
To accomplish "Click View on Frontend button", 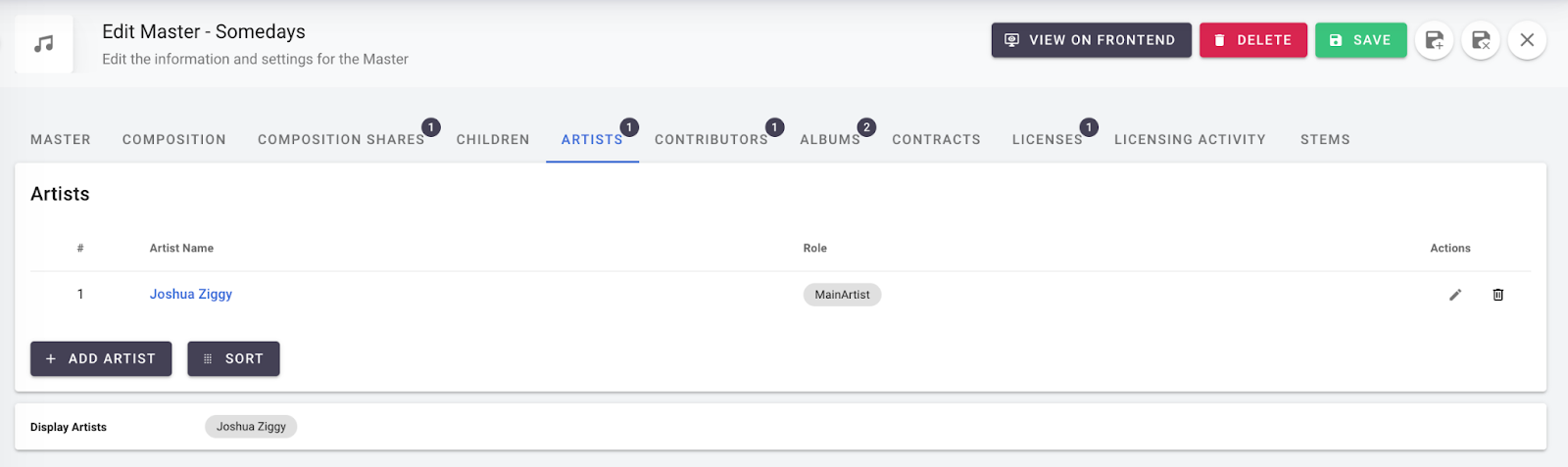I will pos(1091,40).
